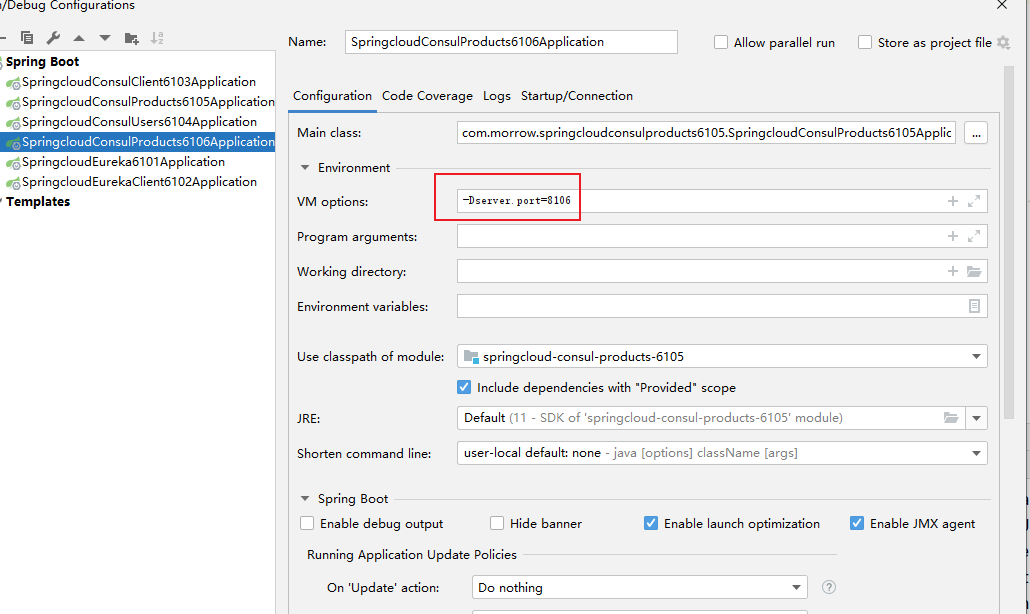Image resolution: width=1030 pixels, height=614 pixels.
Task: Check Store as project file
Action: [x=865, y=43]
